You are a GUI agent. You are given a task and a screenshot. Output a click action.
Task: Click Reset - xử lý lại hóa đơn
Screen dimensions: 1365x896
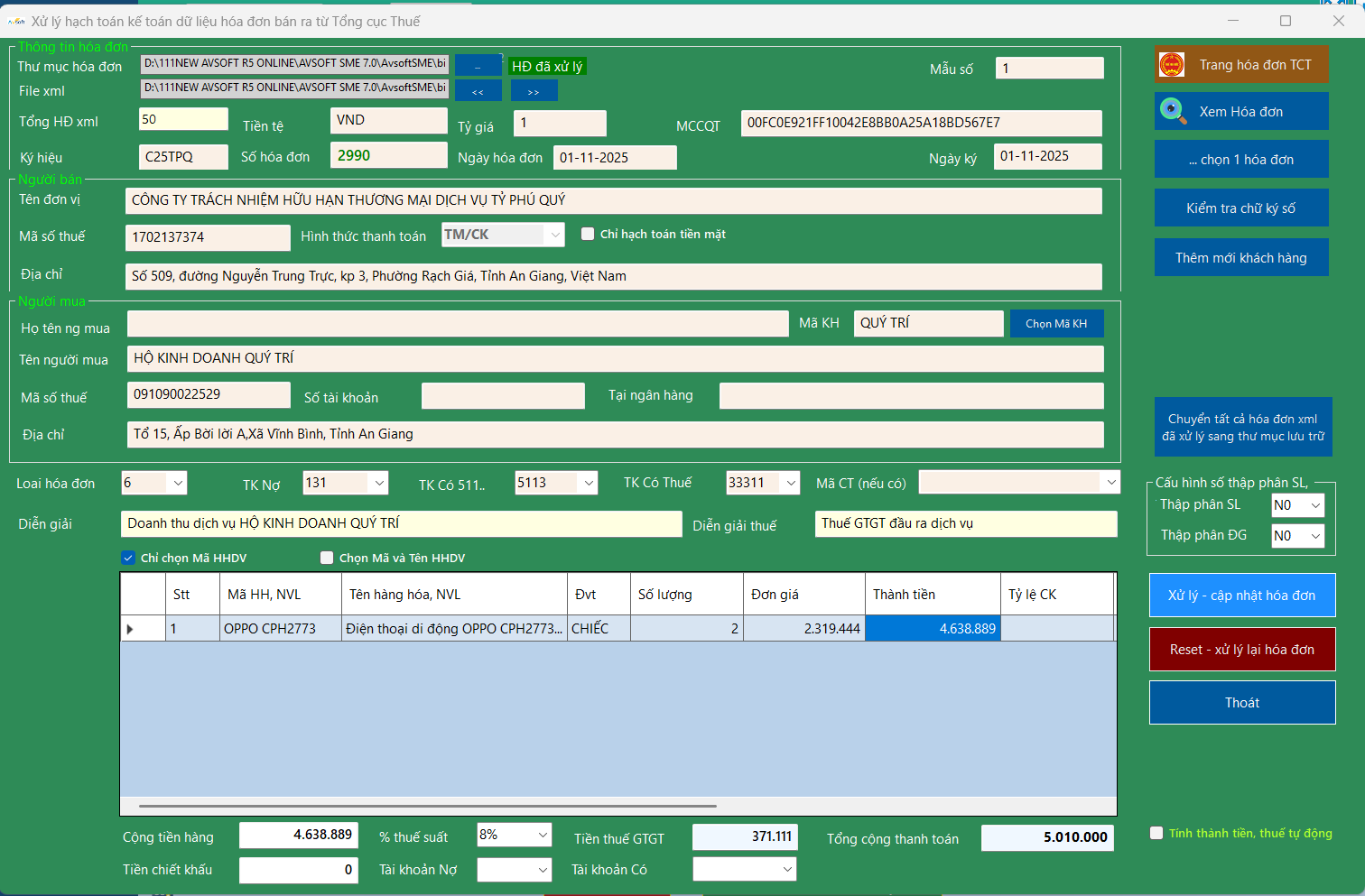click(1241, 650)
